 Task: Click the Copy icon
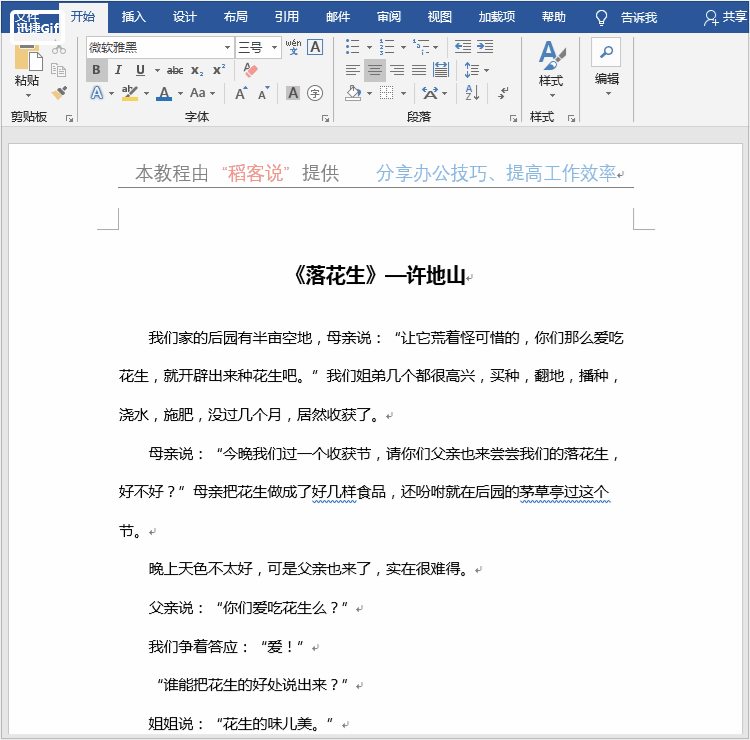[58, 70]
